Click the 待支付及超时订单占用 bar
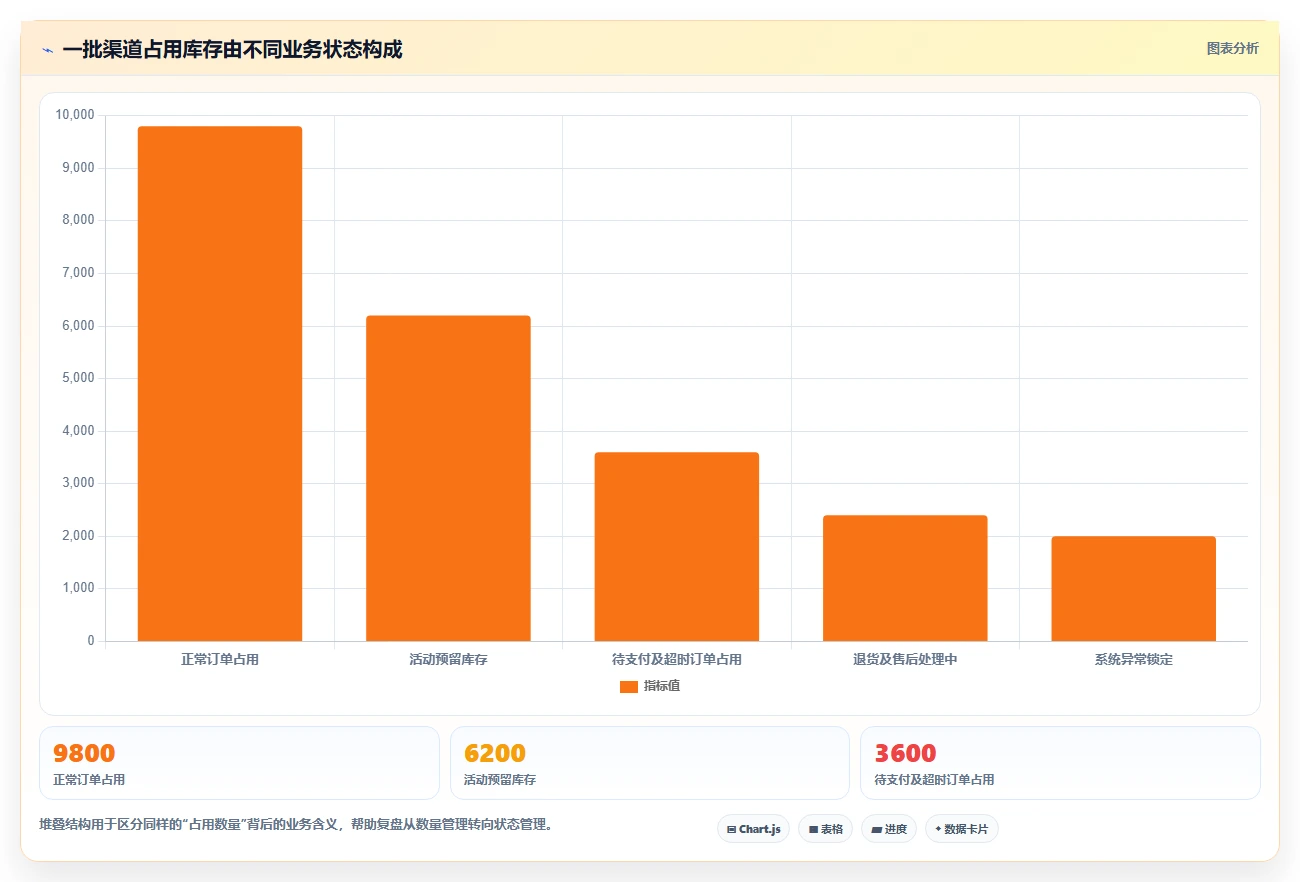The image size is (1300, 882). 677,547
